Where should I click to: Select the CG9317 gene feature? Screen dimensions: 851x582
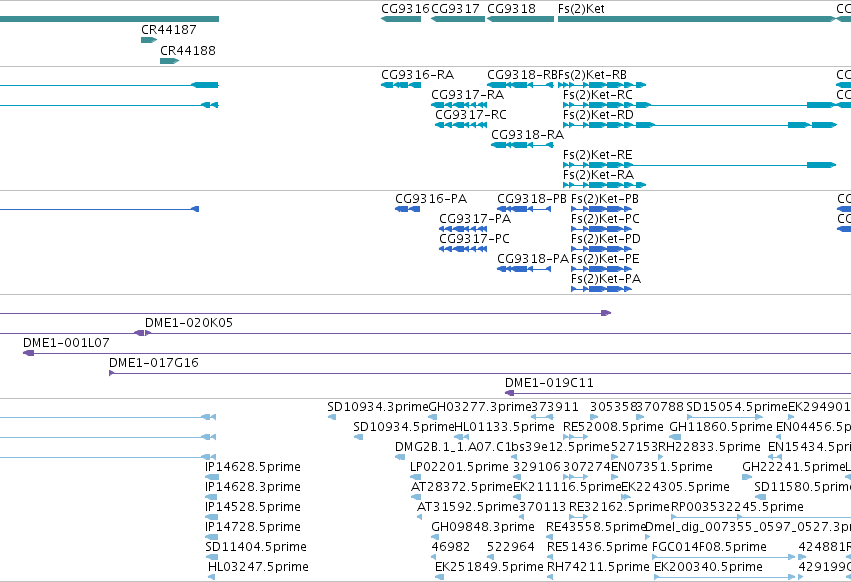click(x=458, y=19)
